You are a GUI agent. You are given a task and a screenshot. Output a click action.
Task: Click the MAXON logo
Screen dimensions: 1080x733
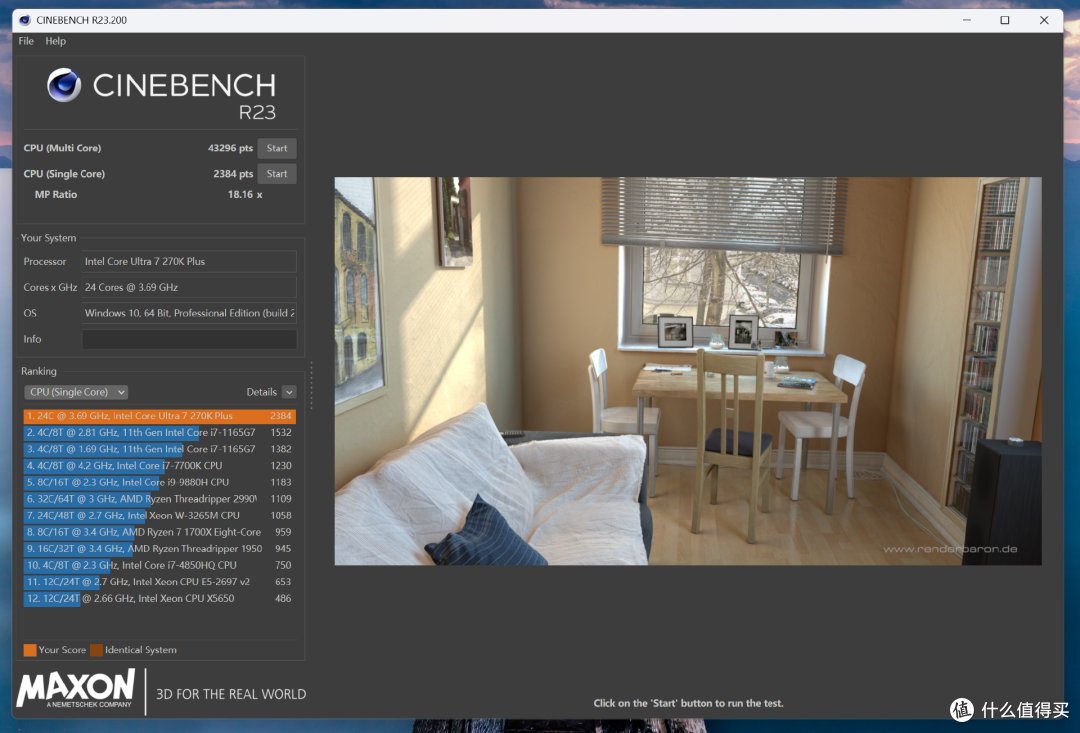point(75,689)
